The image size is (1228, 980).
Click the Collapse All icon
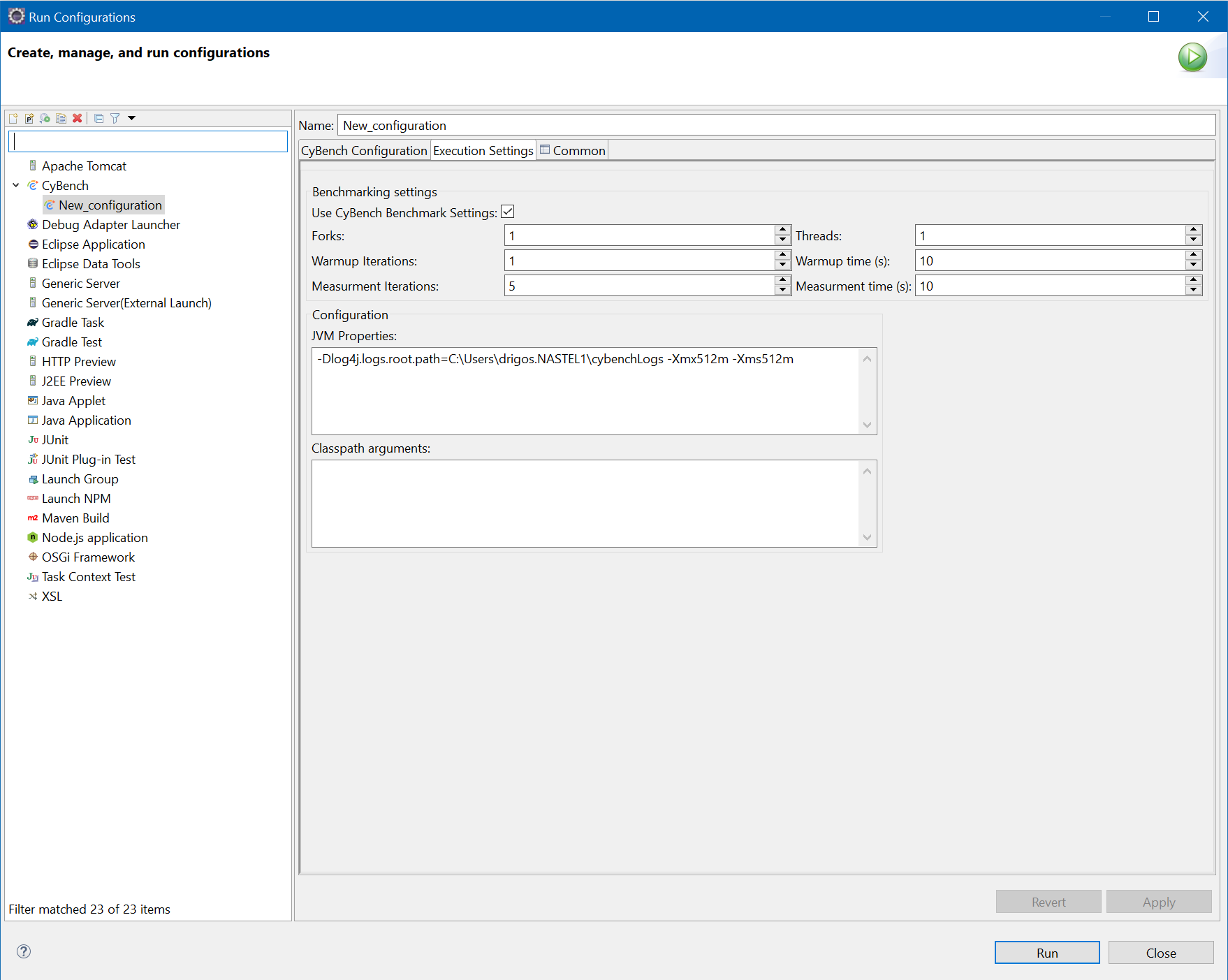click(x=99, y=118)
